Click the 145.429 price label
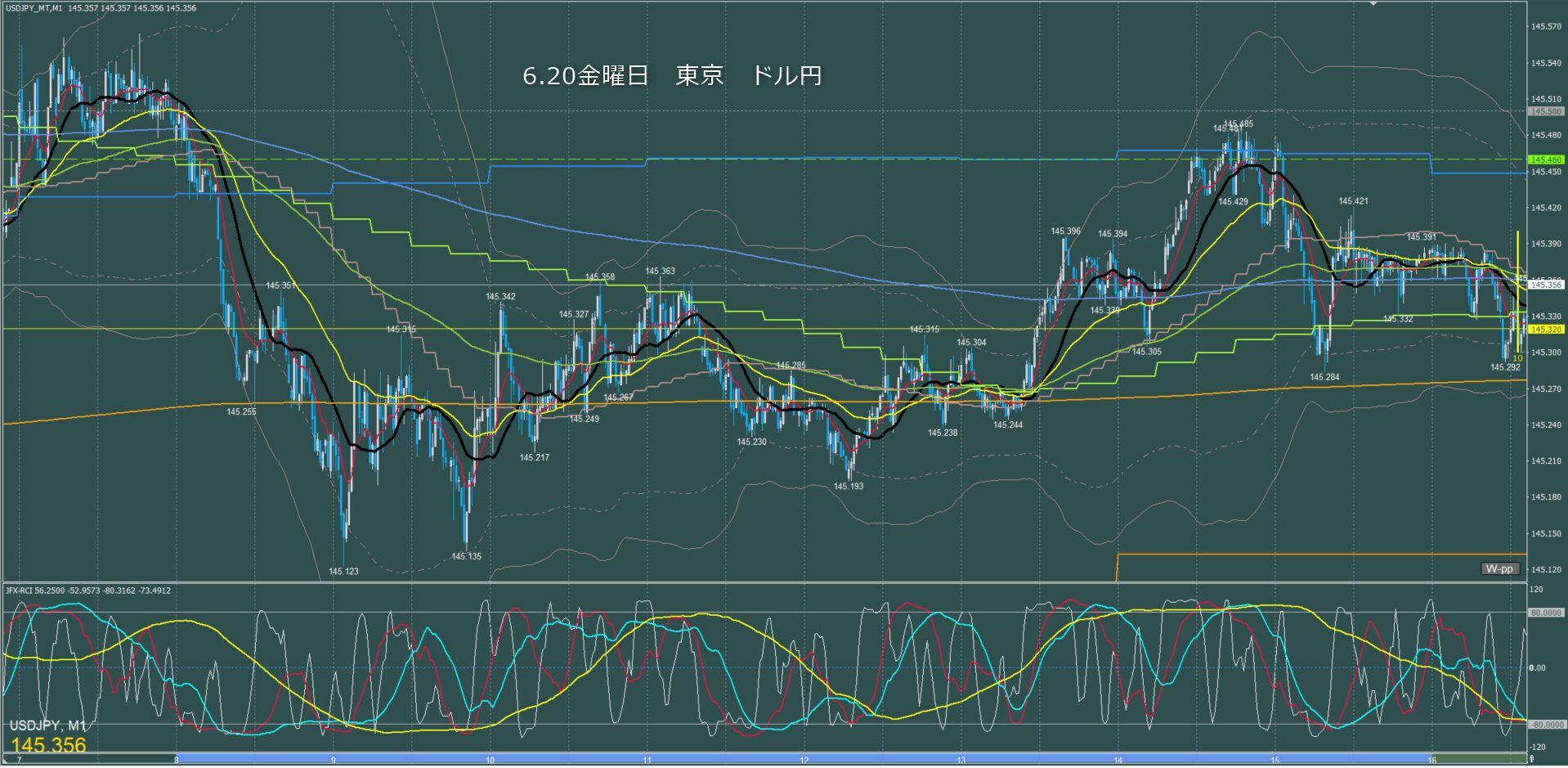 1233,201
